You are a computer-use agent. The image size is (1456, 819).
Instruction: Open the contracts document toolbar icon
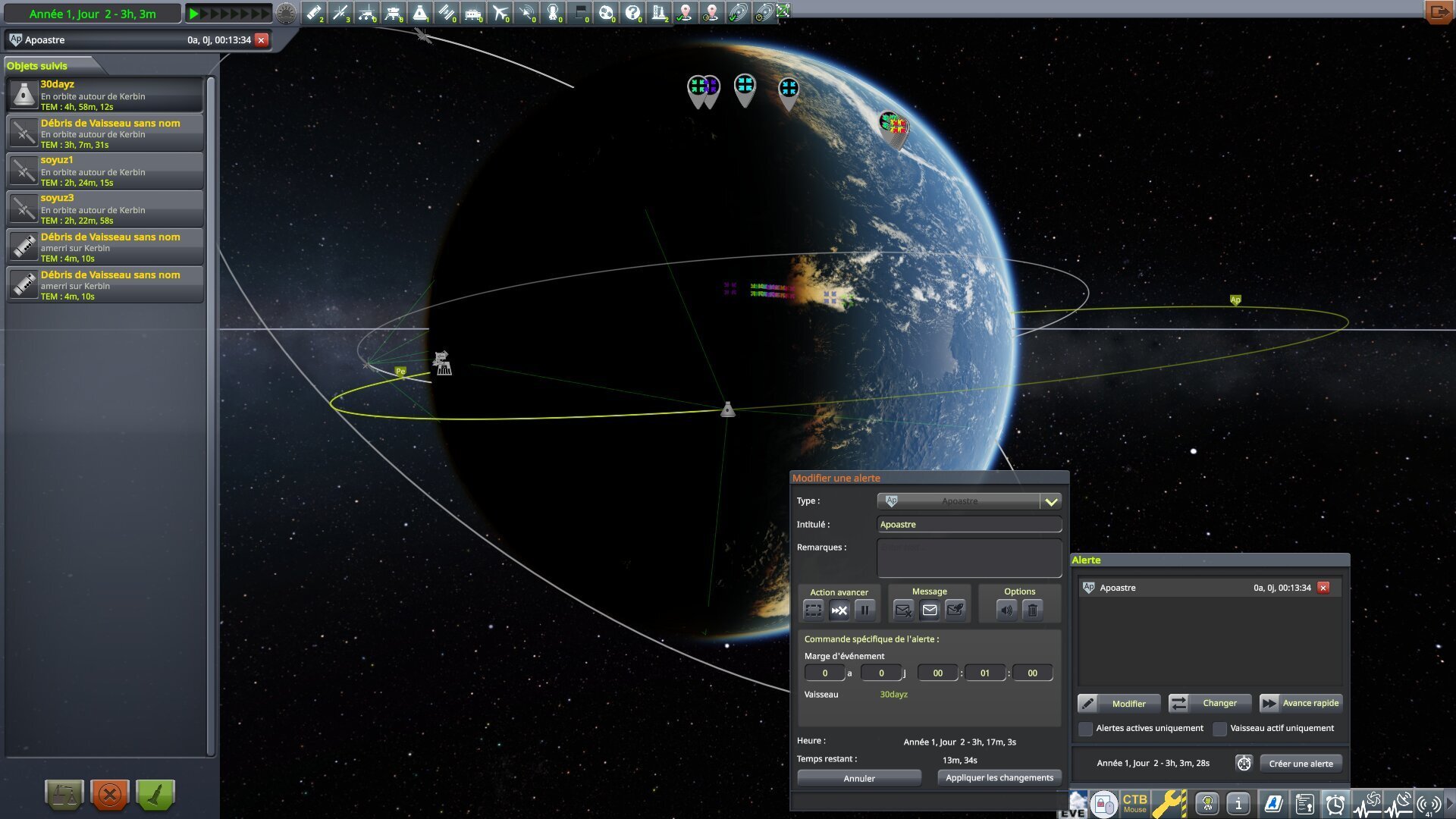coord(1304,804)
